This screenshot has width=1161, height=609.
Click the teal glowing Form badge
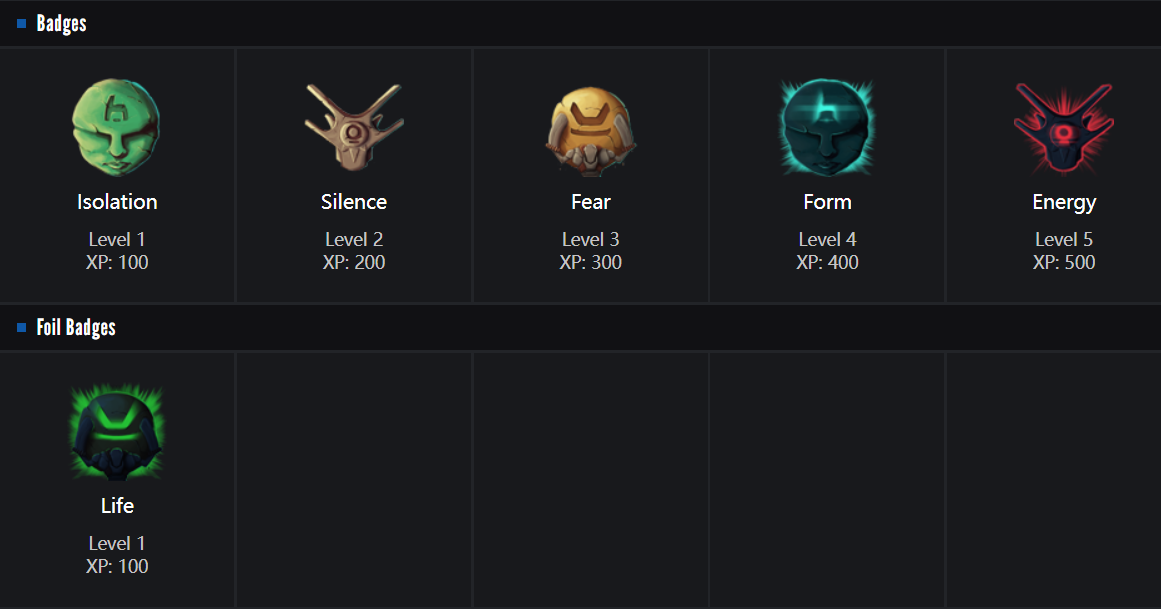(x=827, y=128)
